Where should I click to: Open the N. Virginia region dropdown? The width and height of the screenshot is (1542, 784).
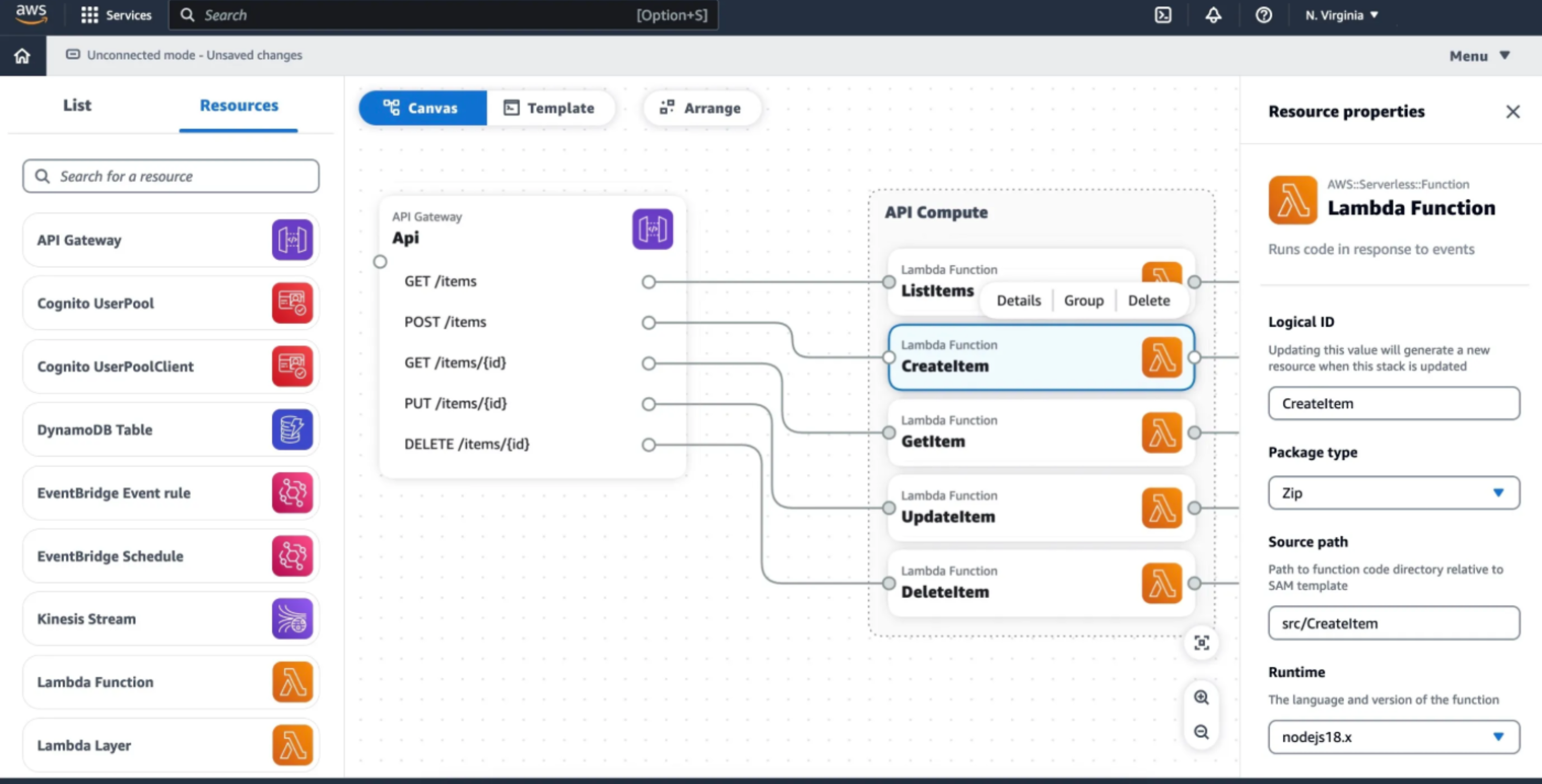(1342, 15)
